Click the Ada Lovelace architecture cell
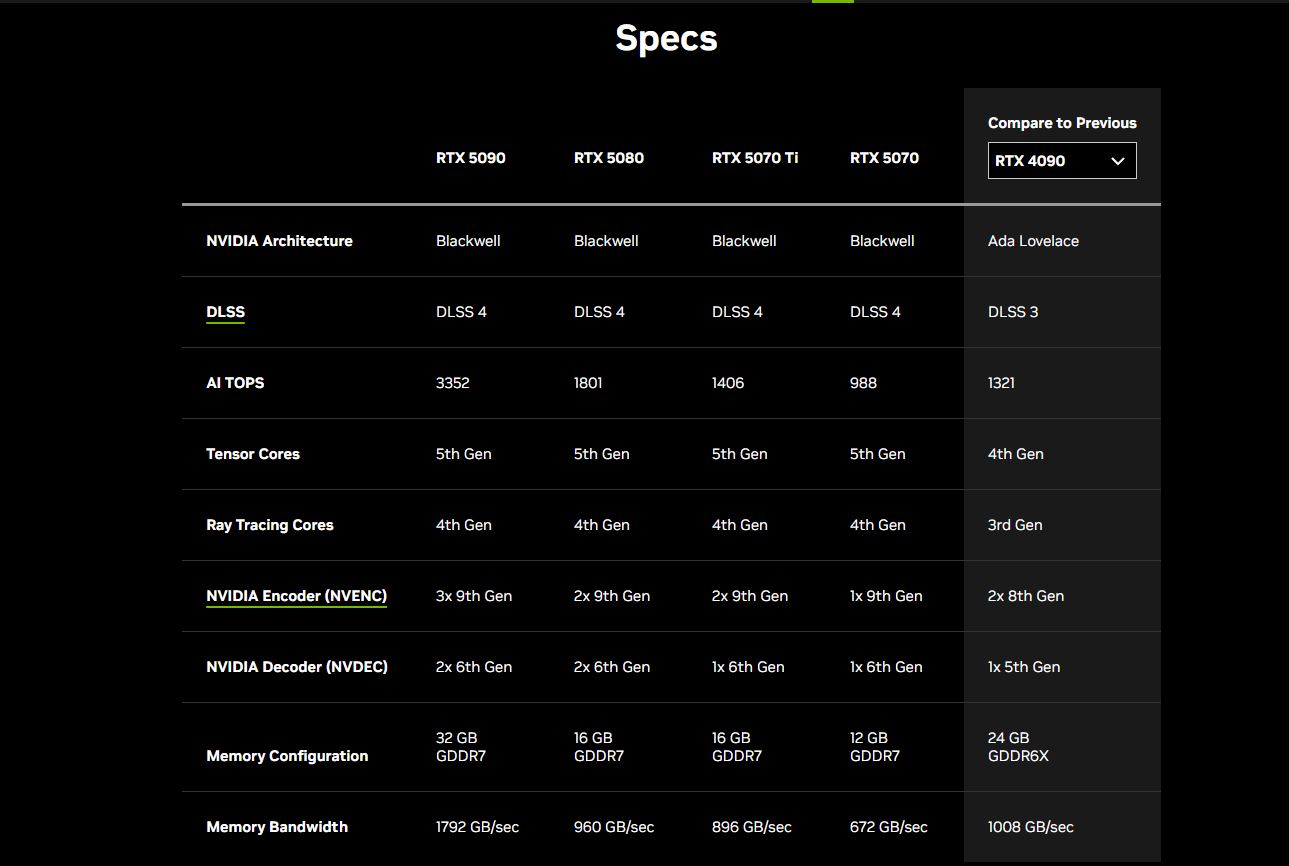 pyautogui.click(x=1033, y=241)
